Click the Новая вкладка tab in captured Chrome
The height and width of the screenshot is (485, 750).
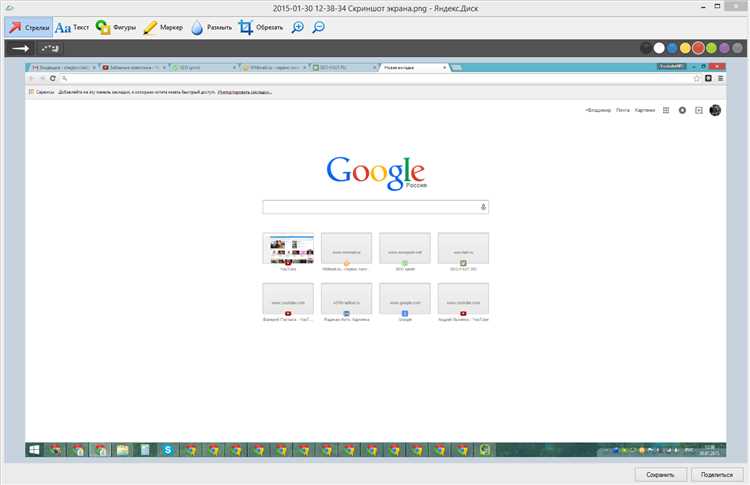[x=414, y=67]
